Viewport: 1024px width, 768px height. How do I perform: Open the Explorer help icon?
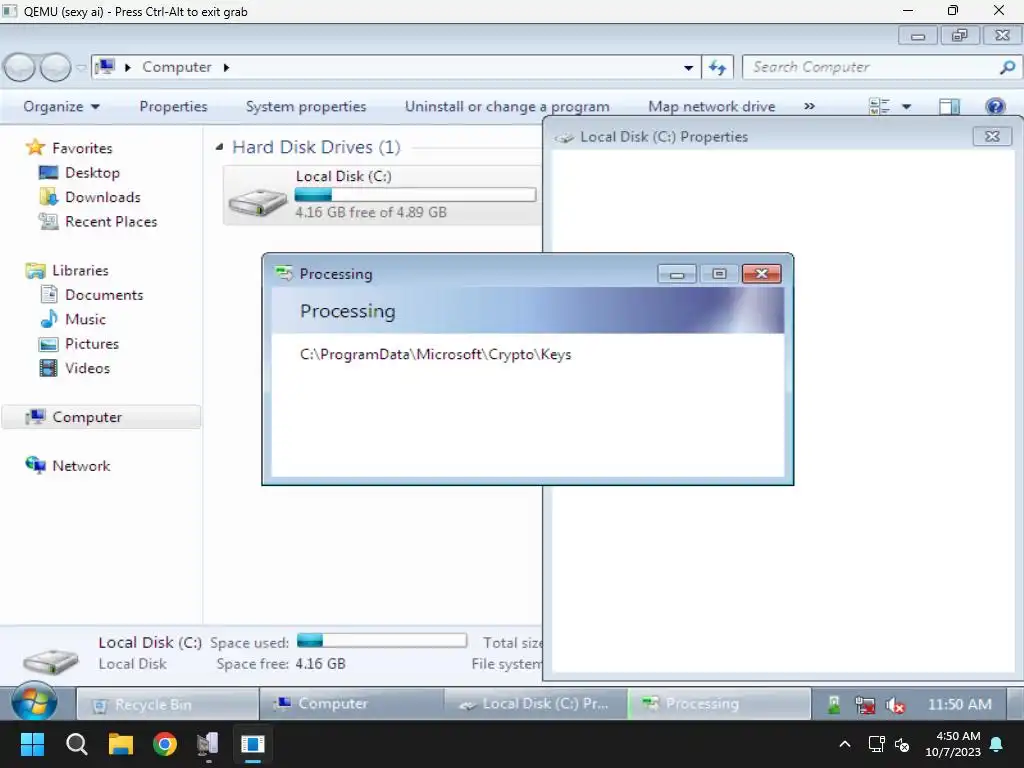[995, 106]
